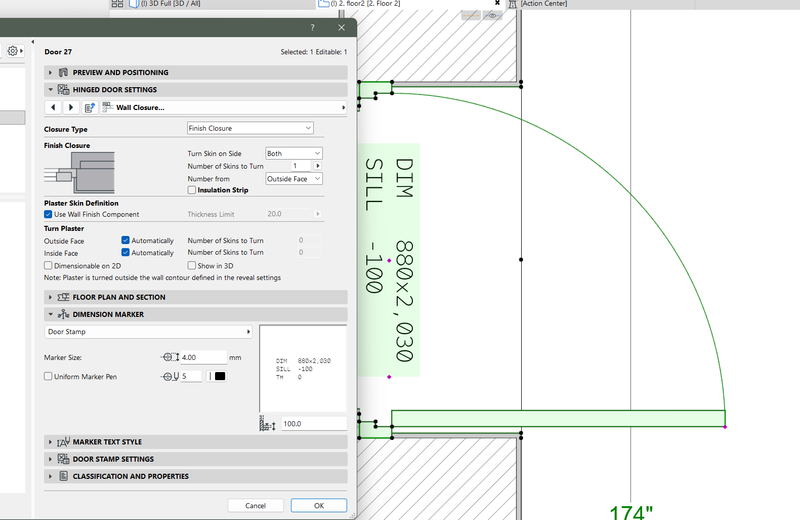Click the Marker Text Style panel icon
800x520 pixels.
click(63, 442)
